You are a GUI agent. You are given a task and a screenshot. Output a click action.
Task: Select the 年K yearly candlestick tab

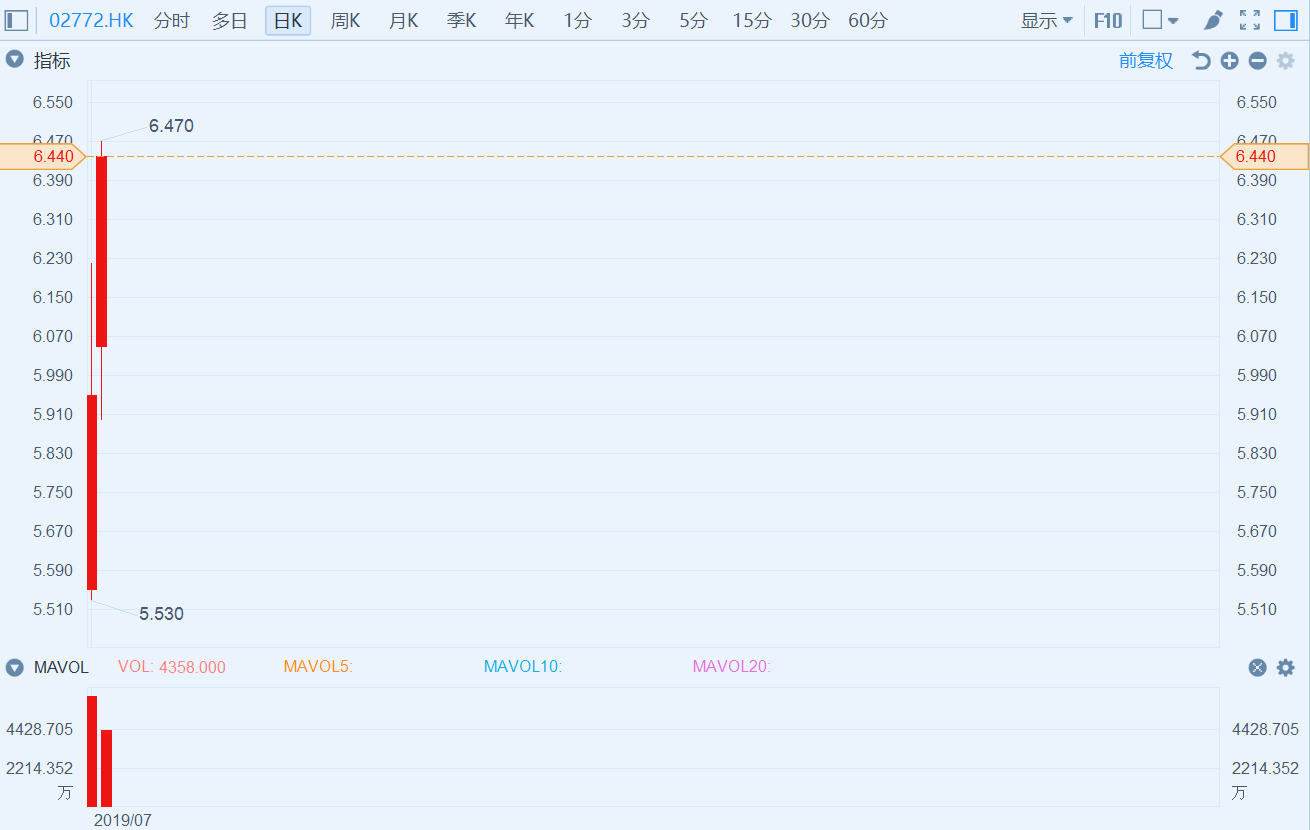click(x=519, y=20)
